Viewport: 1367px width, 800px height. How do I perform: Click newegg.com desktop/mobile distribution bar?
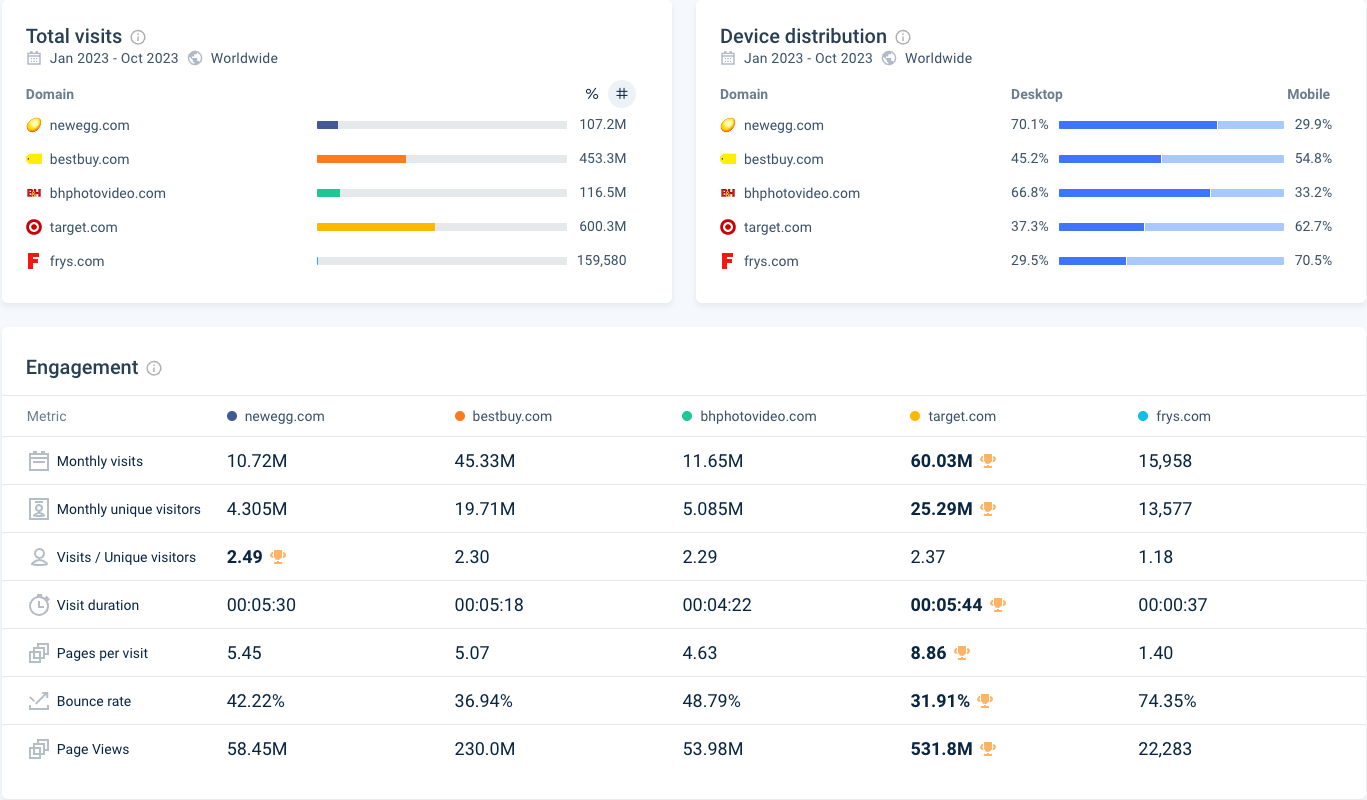tap(1171, 125)
